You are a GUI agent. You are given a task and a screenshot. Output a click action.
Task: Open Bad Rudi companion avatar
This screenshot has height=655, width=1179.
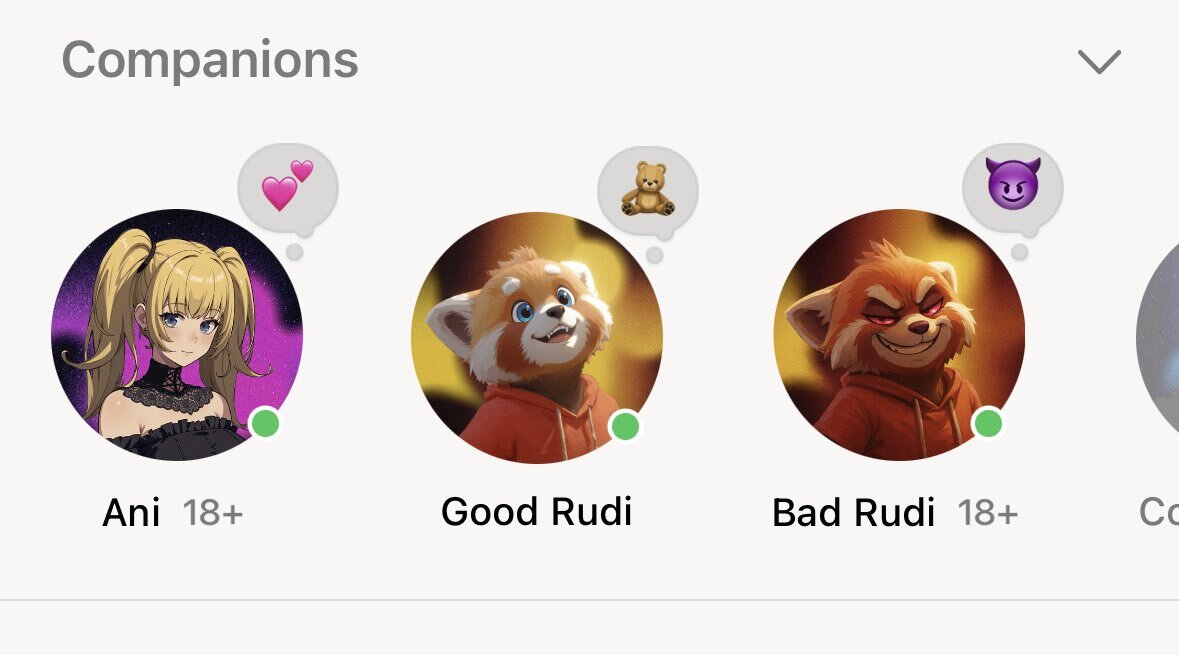(899, 335)
